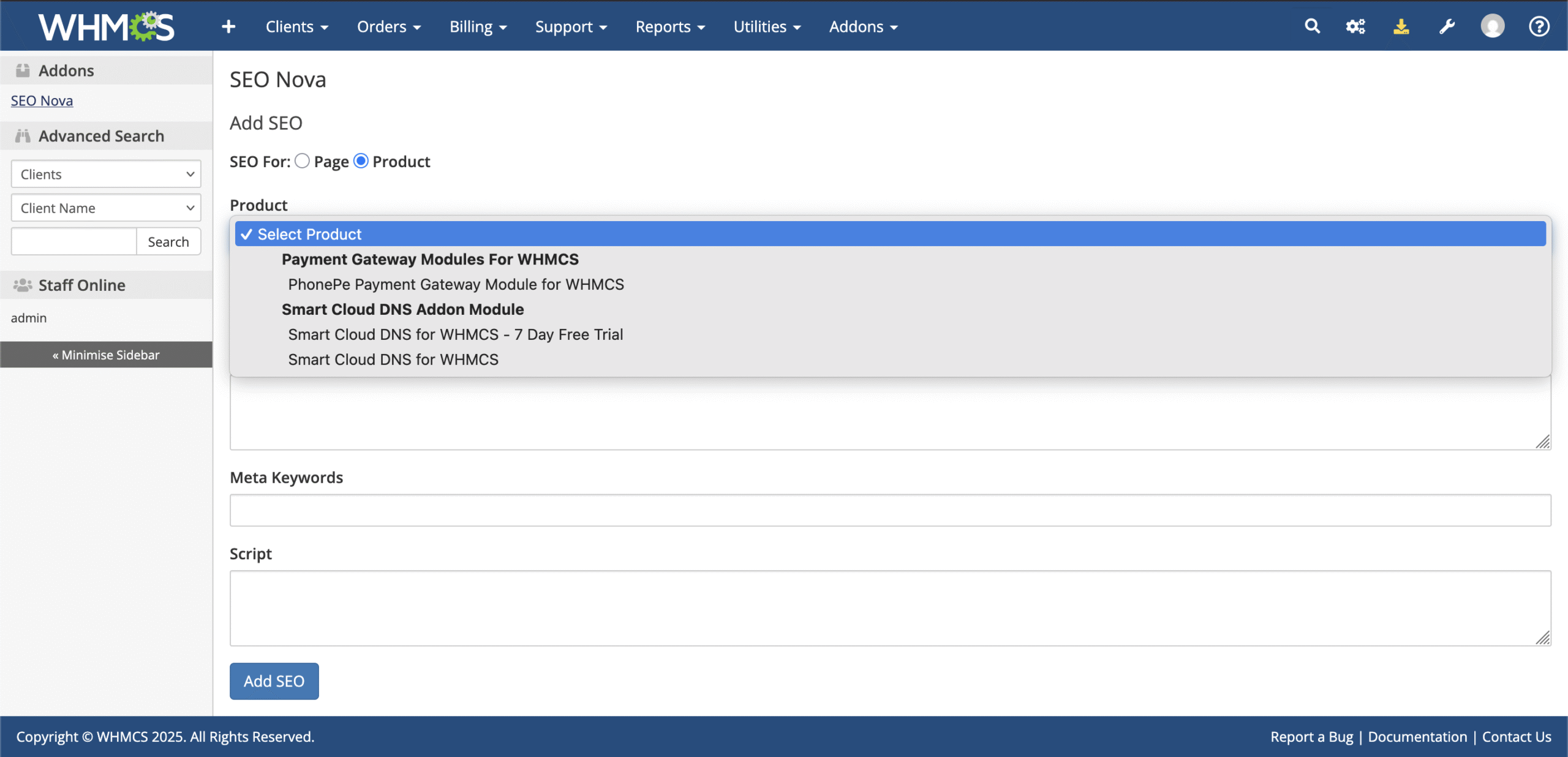Click the plus quick-add icon
The height and width of the screenshot is (757, 1568).
tap(228, 27)
